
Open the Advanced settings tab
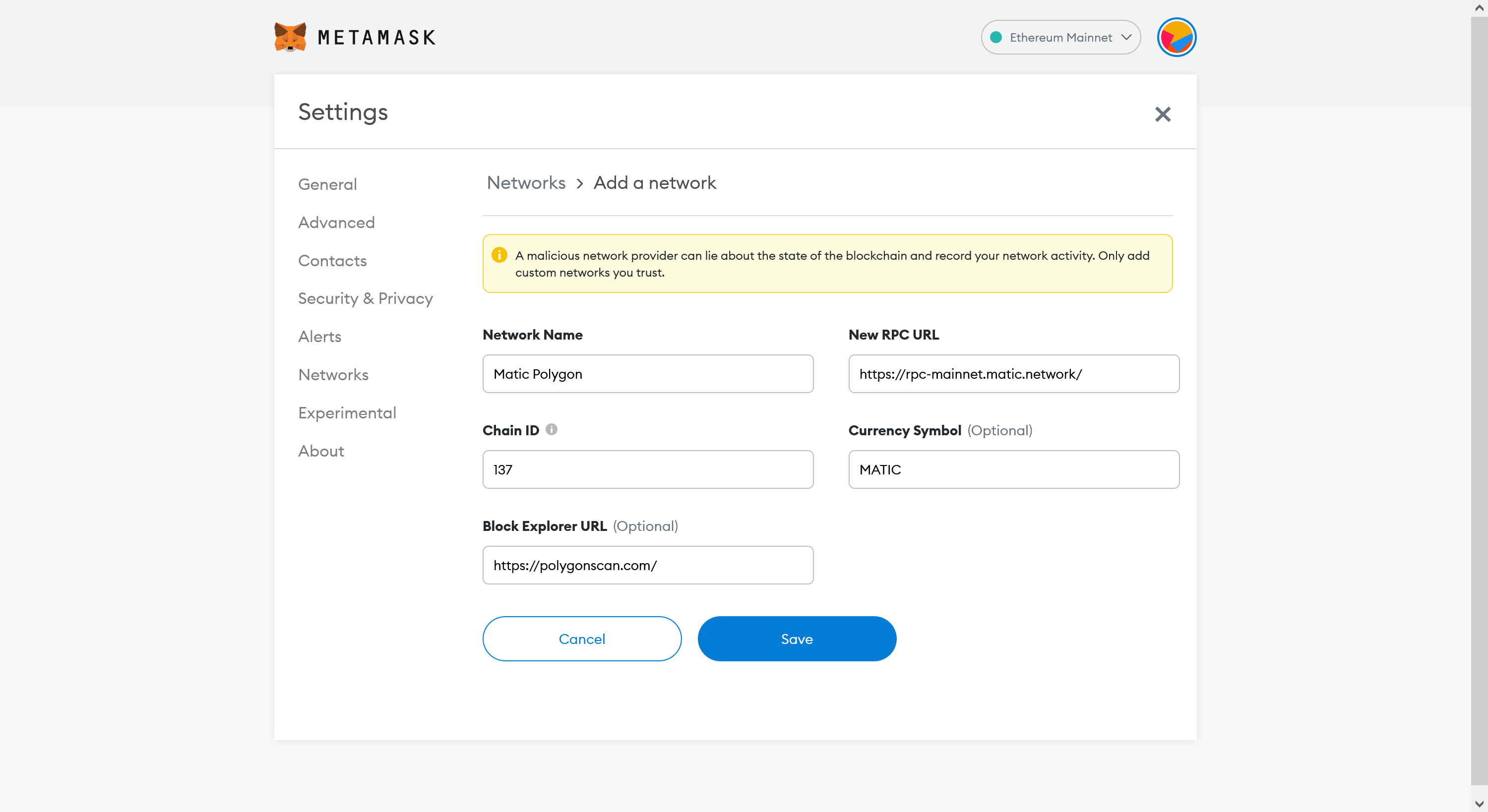(336, 223)
